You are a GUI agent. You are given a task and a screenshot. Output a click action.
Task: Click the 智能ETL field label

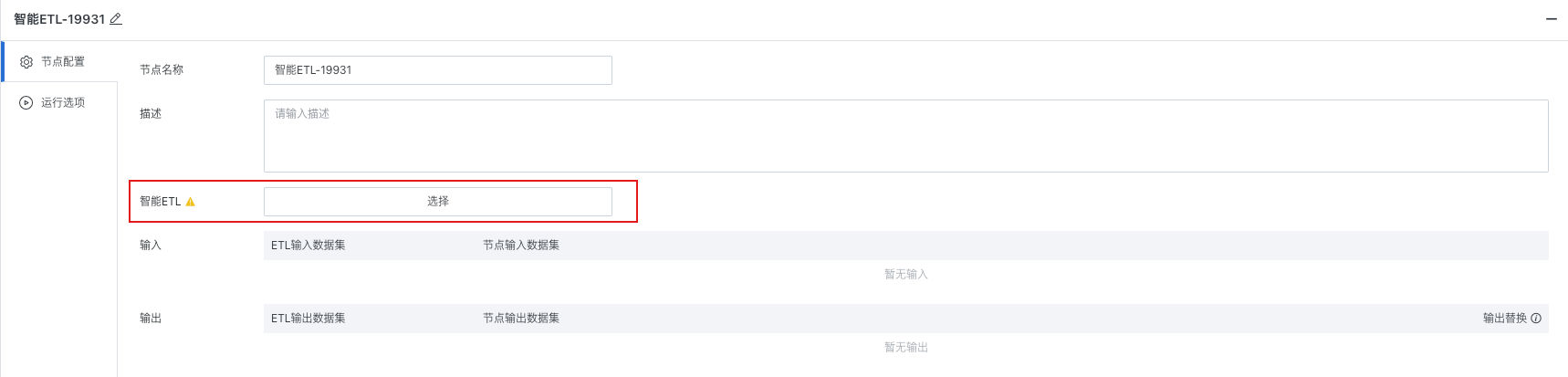(161, 202)
